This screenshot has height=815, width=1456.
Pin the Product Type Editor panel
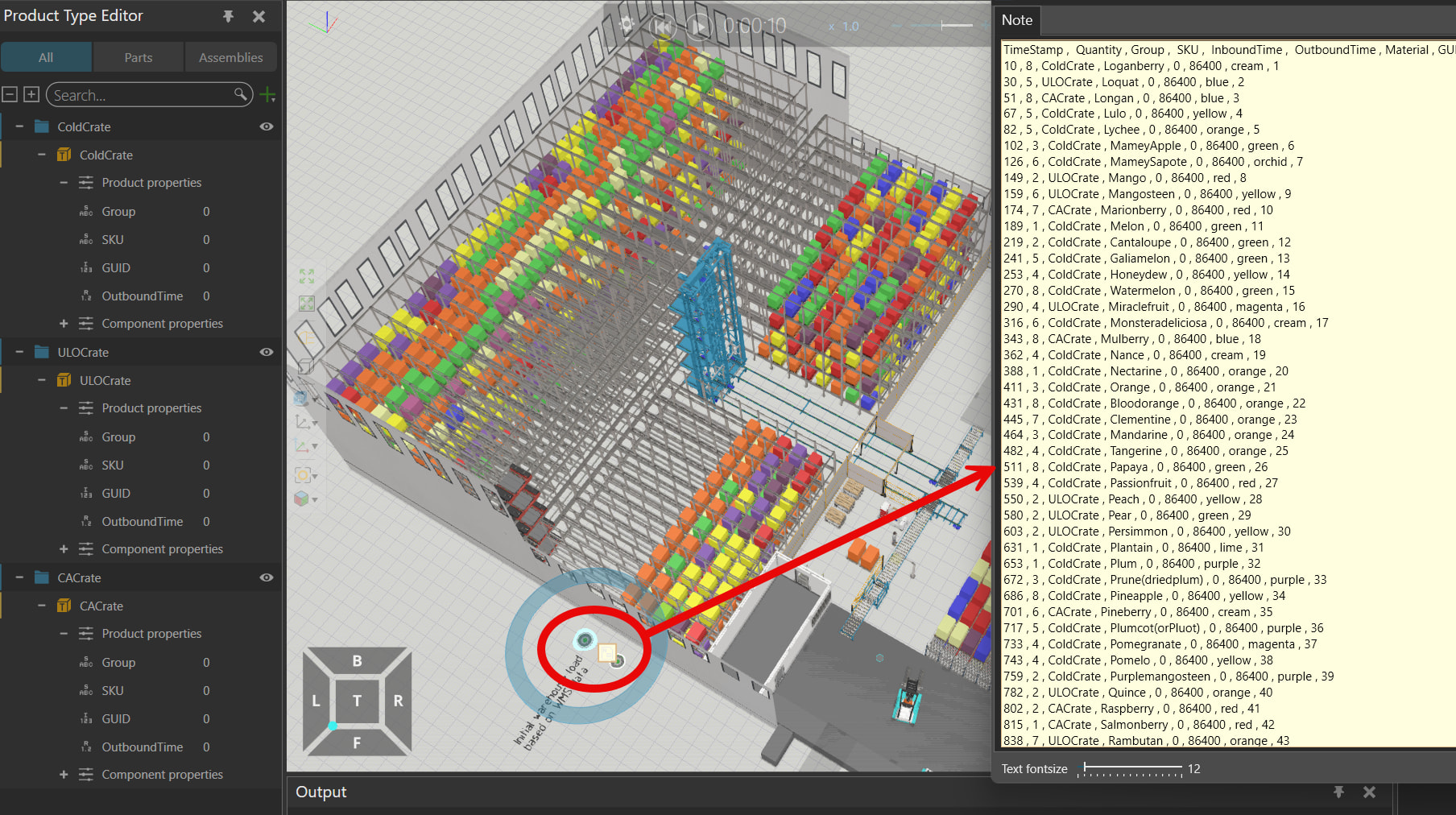click(228, 16)
